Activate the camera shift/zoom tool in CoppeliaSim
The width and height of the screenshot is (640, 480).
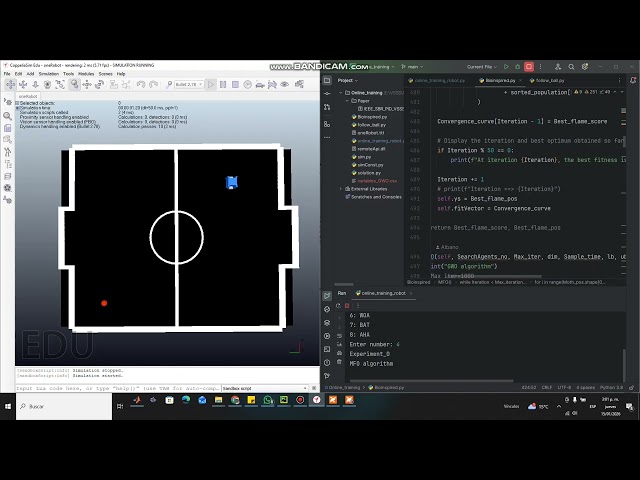tap(36, 84)
